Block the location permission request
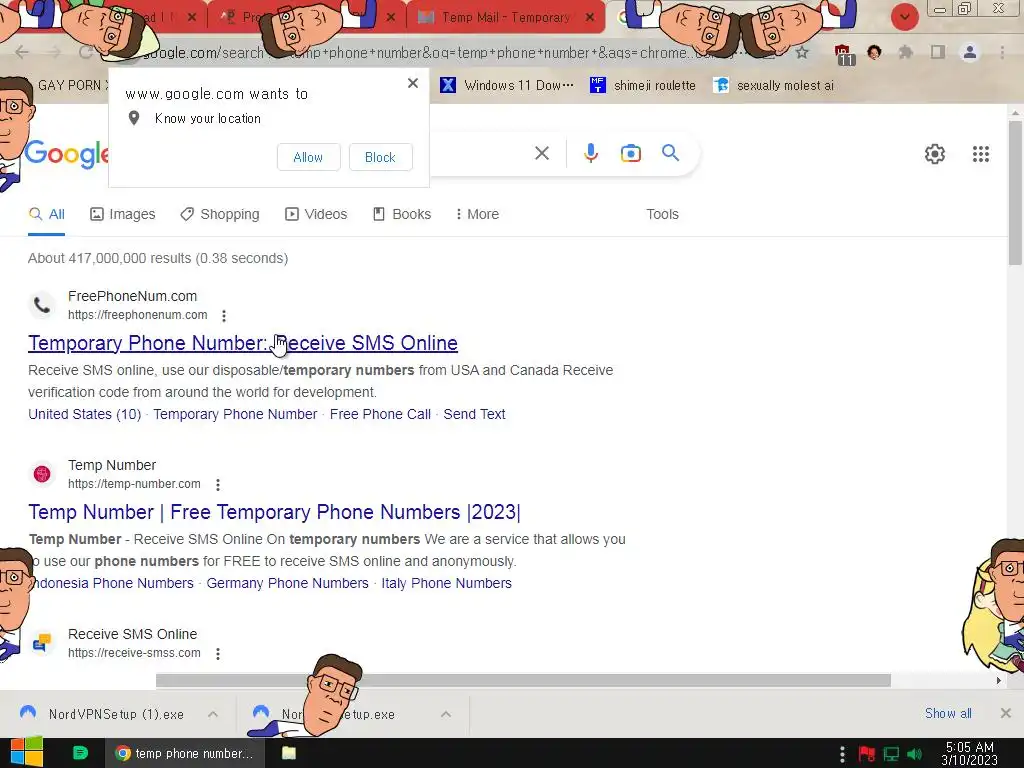Viewport: 1024px width, 768px height. tap(380, 157)
